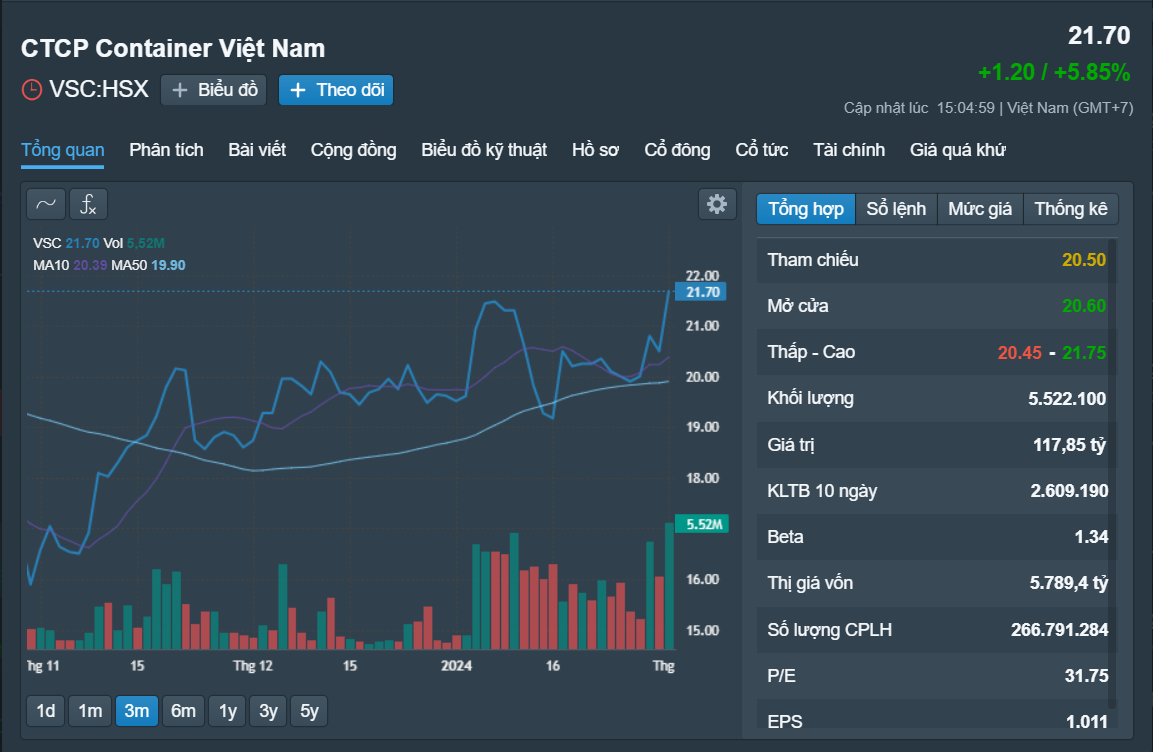Click the chart type line icon

point(46,204)
